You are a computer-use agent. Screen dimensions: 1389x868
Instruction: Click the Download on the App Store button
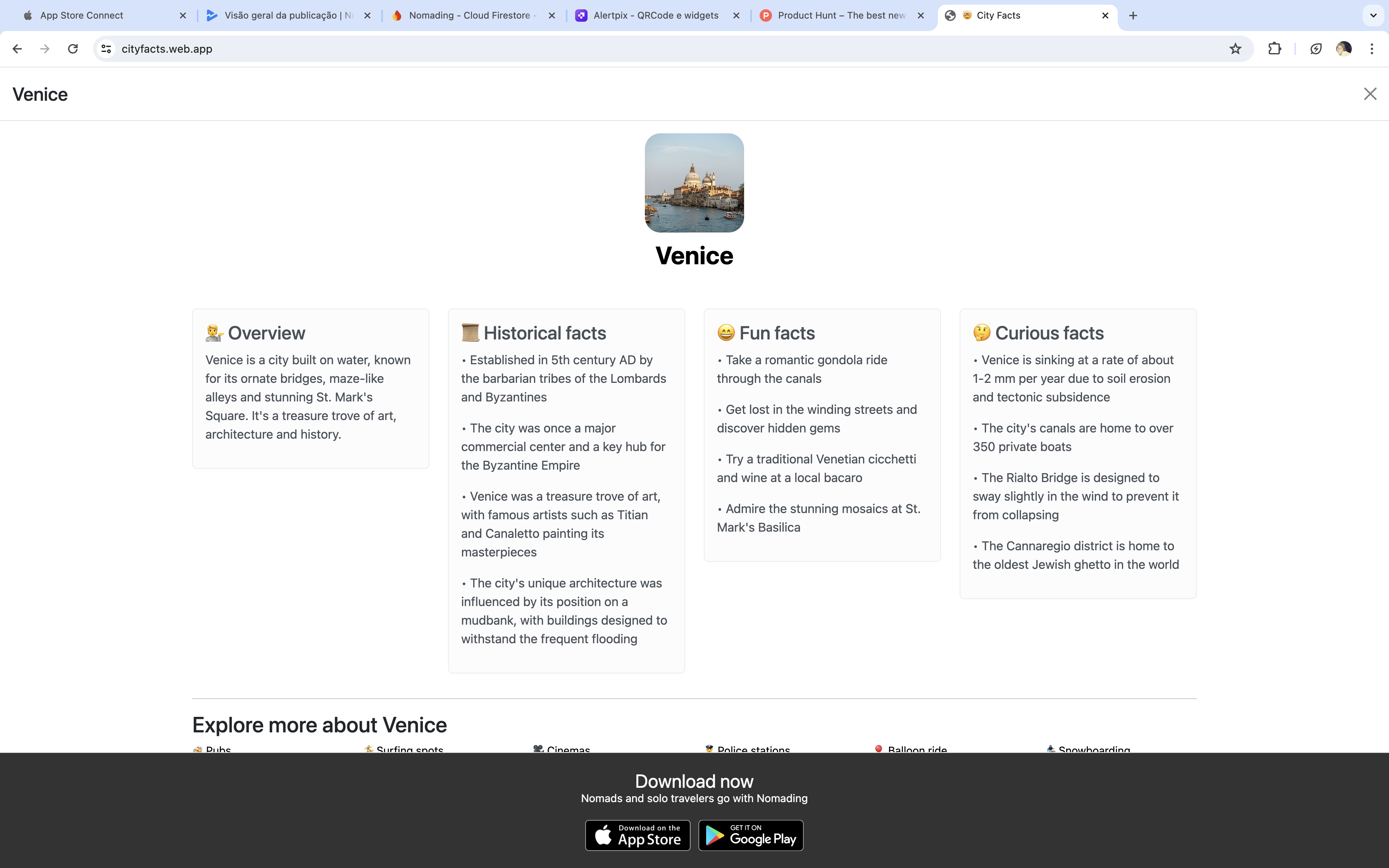(637, 835)
